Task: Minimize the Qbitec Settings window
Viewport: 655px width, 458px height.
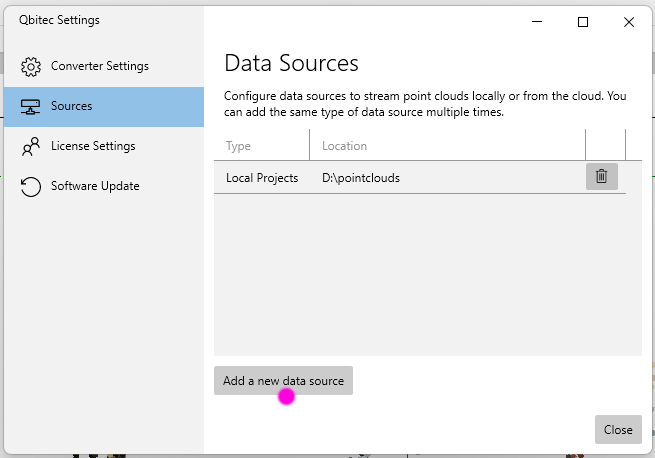Action: [x=537, y=21]
